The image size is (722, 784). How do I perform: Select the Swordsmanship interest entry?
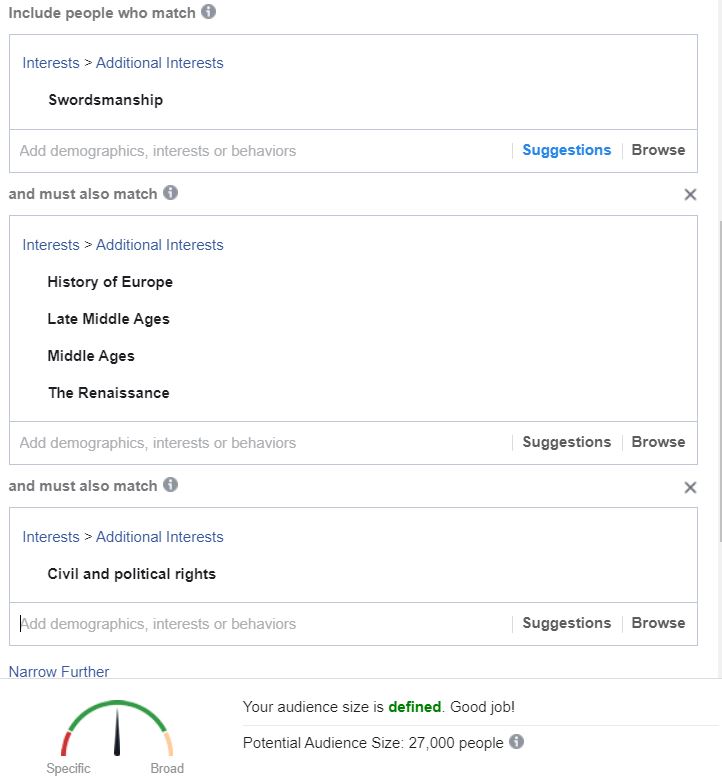pyautogui.click(x=106, y=100)
